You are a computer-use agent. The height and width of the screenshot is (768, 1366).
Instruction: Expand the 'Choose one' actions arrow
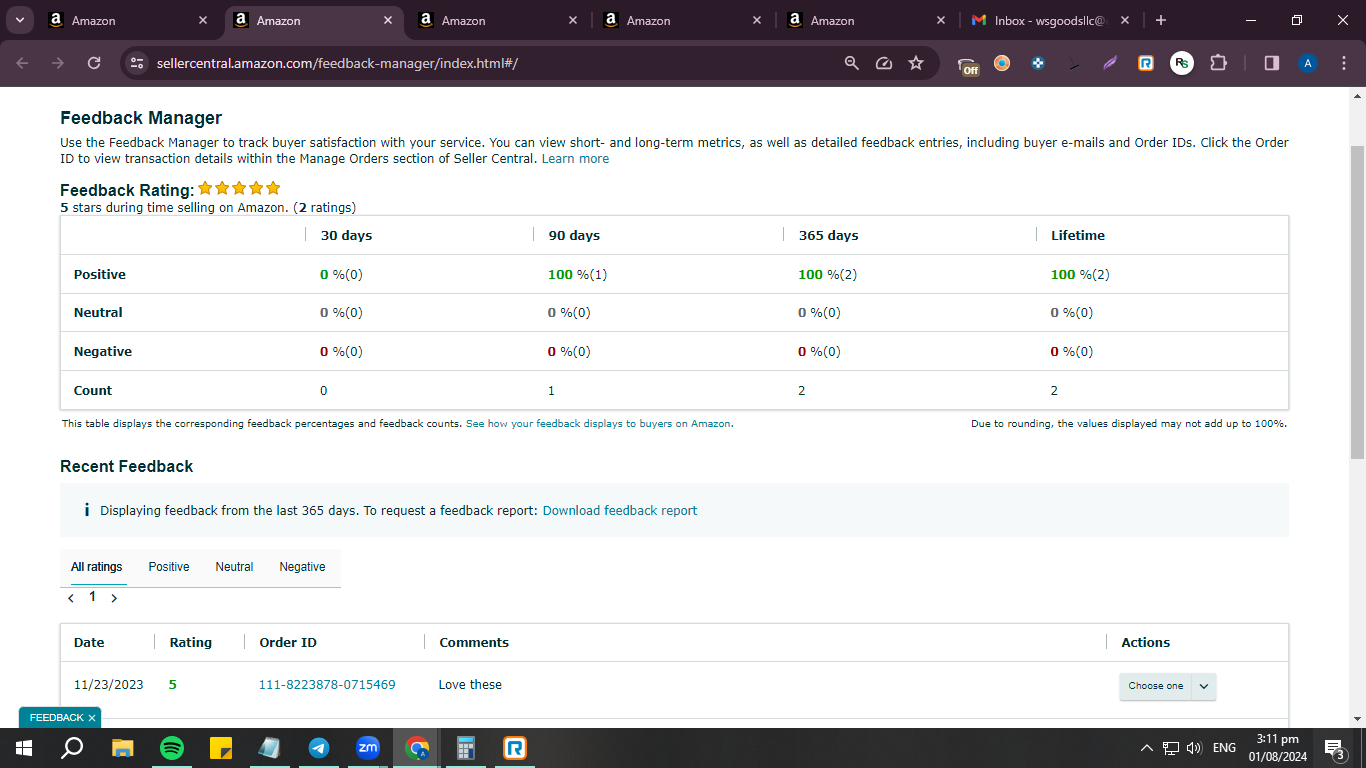click(x=1204, y=686)
